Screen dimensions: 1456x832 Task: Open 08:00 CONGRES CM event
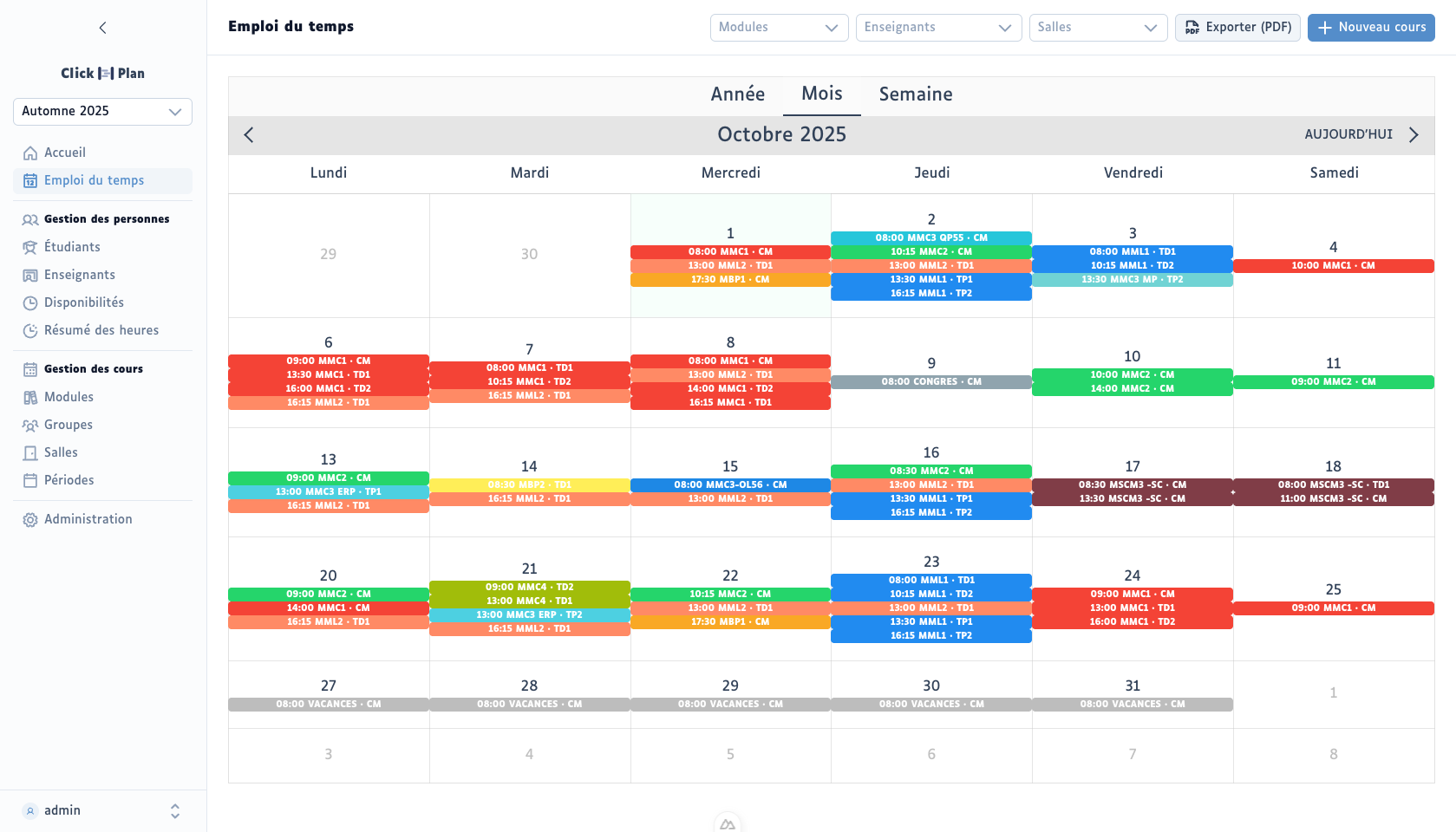click(931, 382)
